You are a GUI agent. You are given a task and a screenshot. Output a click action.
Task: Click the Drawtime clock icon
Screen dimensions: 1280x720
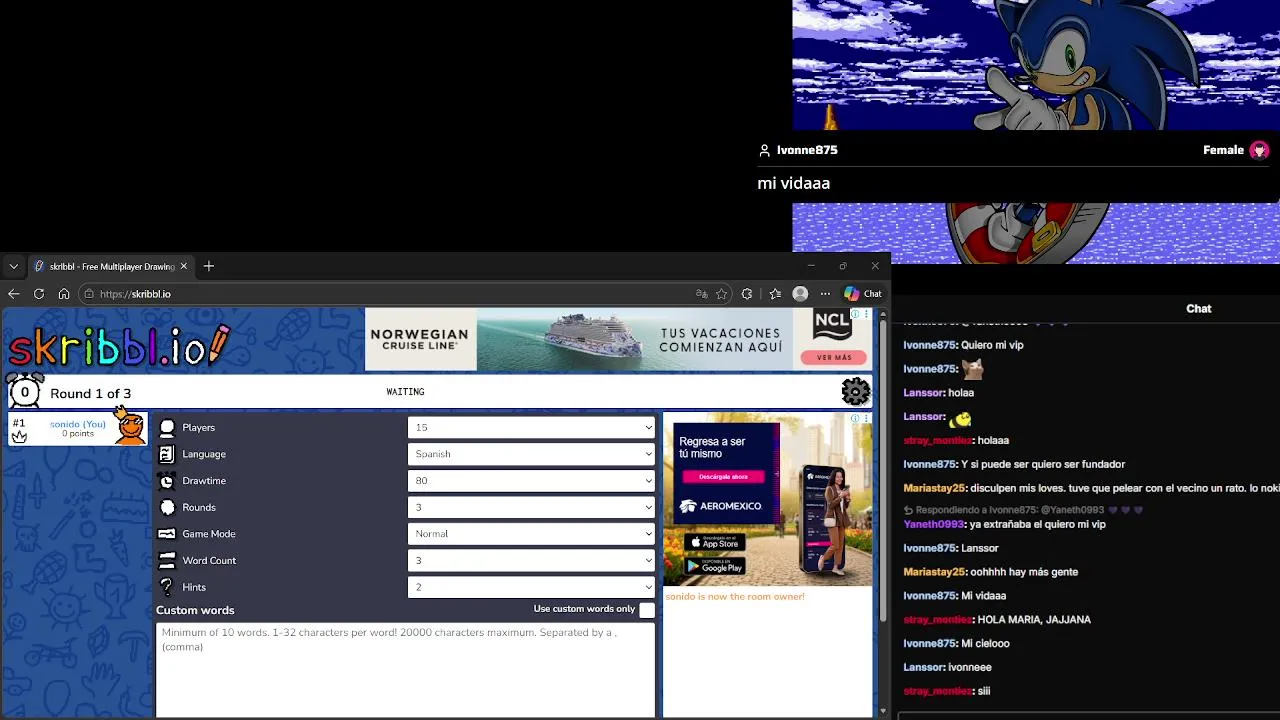click(x=167, y=481)
